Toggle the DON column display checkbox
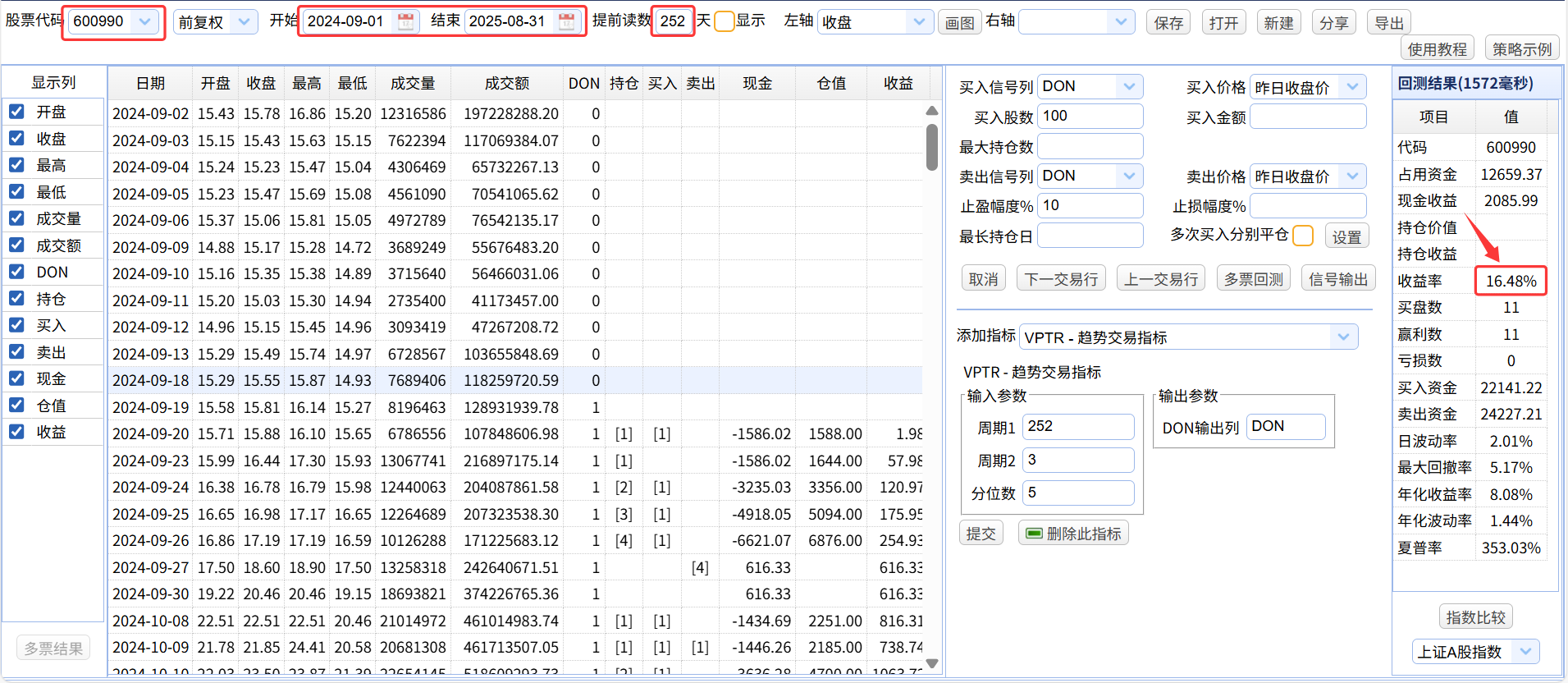 pos(16,272)
